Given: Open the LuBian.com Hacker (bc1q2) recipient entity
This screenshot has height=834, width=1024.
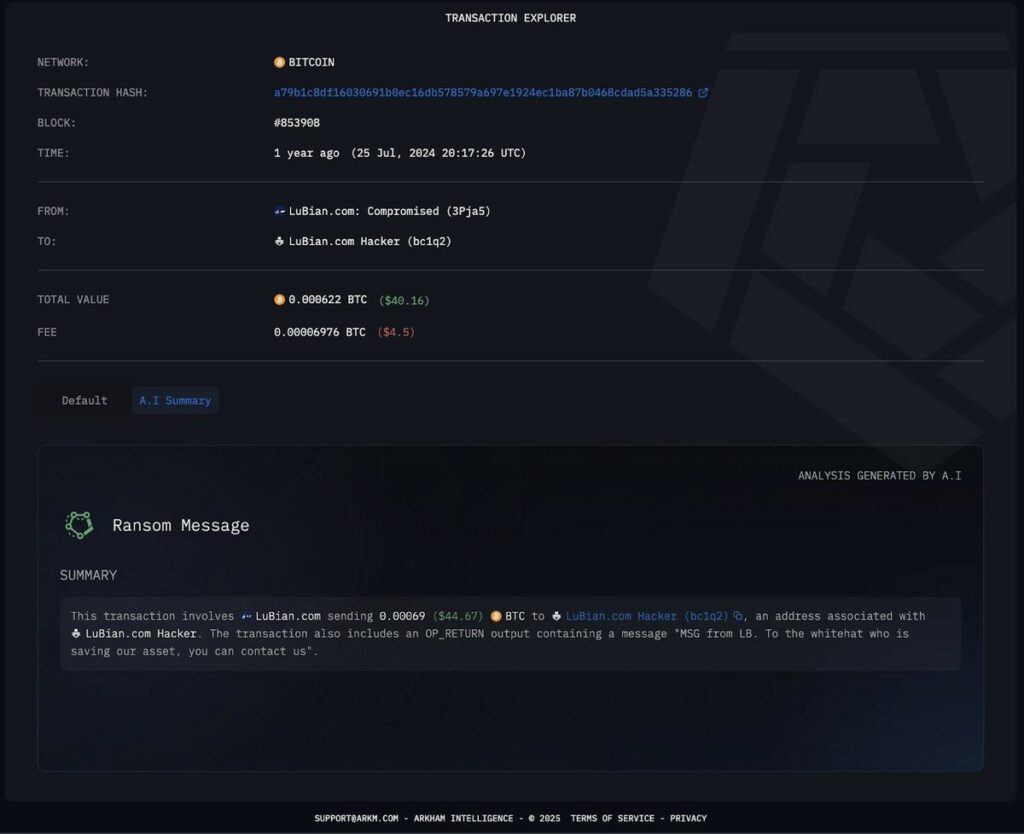Looking at the screenshot, I should (x=370, y=241).
